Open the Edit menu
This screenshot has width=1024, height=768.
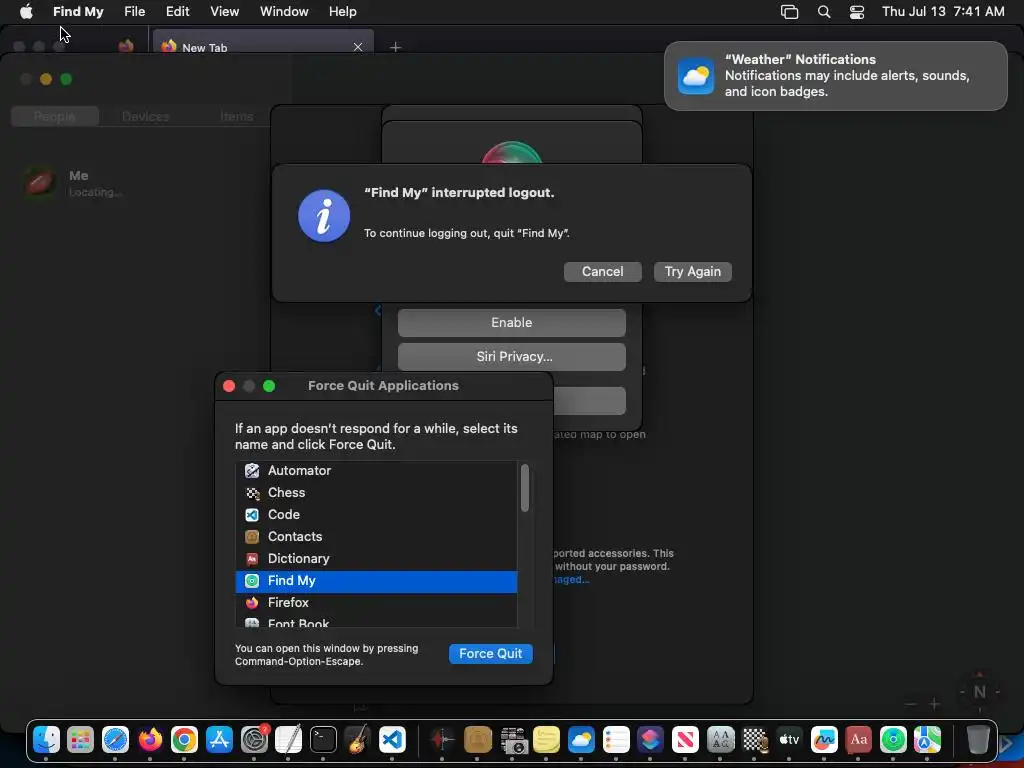[177, 12]
